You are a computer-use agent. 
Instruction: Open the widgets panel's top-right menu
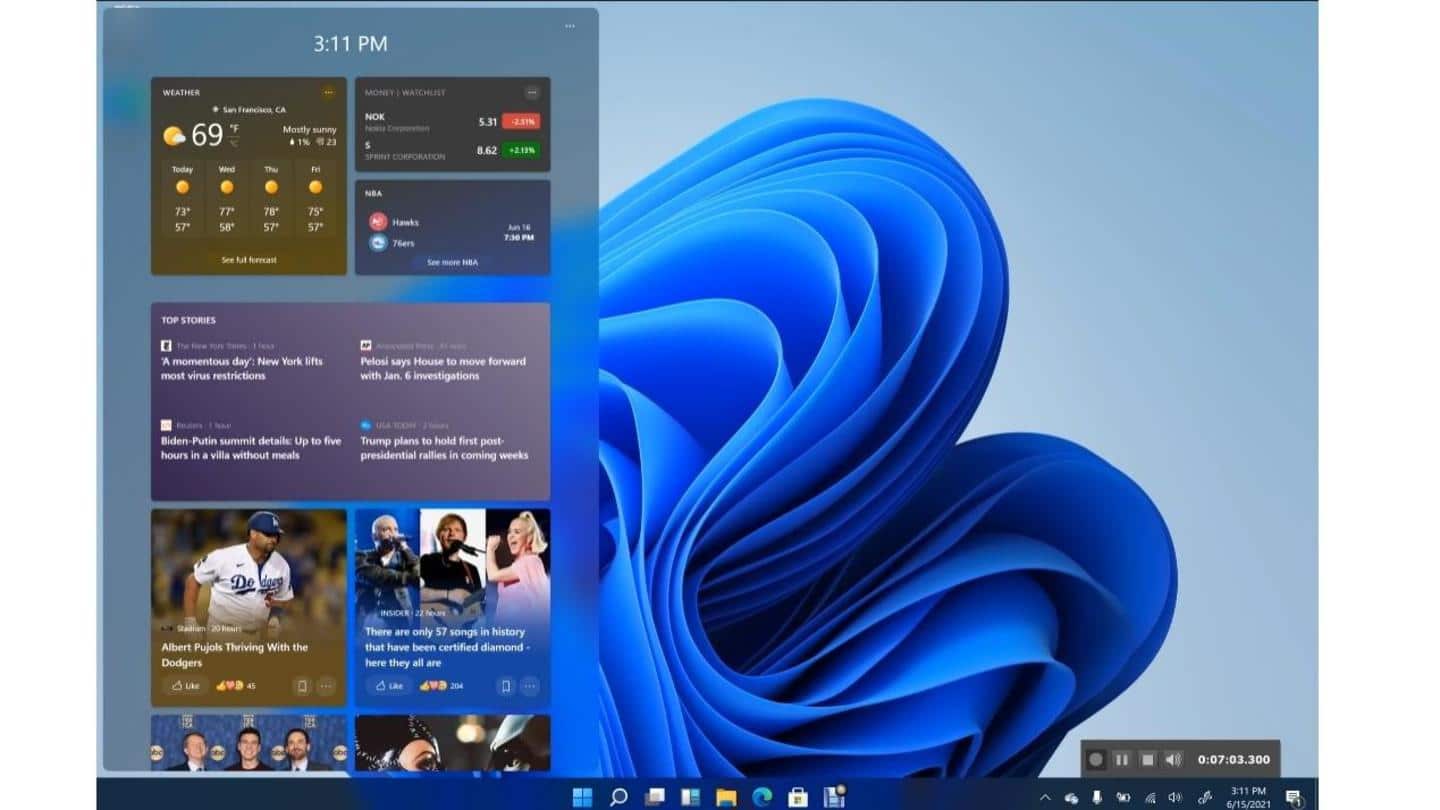(569, 26)
